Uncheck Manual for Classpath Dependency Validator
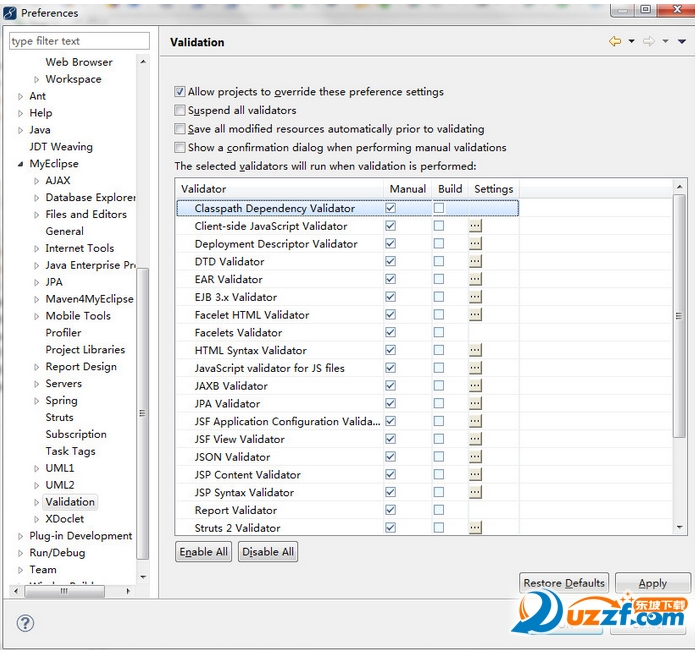This screenshot has width=695, height=650. [390, 208]
